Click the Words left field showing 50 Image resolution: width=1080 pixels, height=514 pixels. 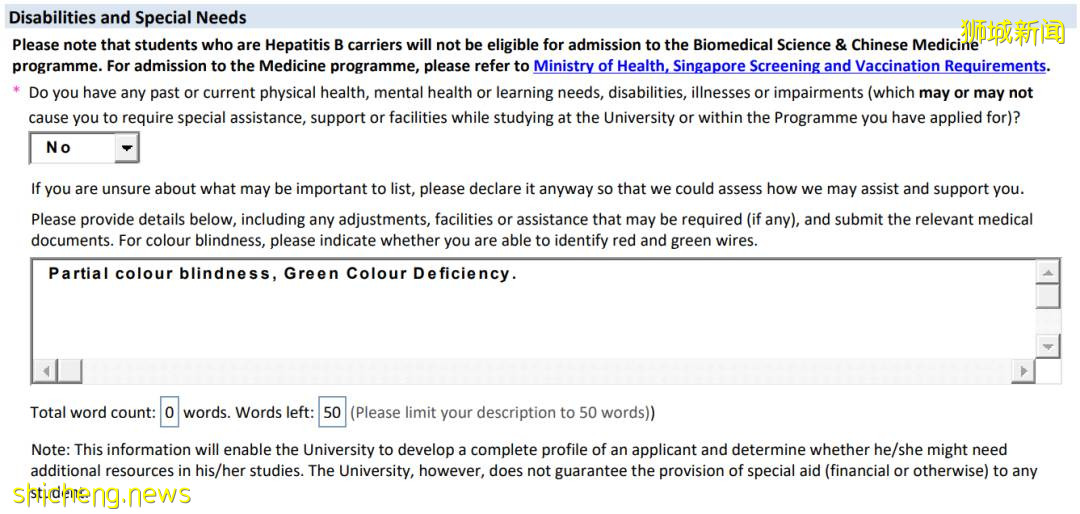(x=331, y=412)
